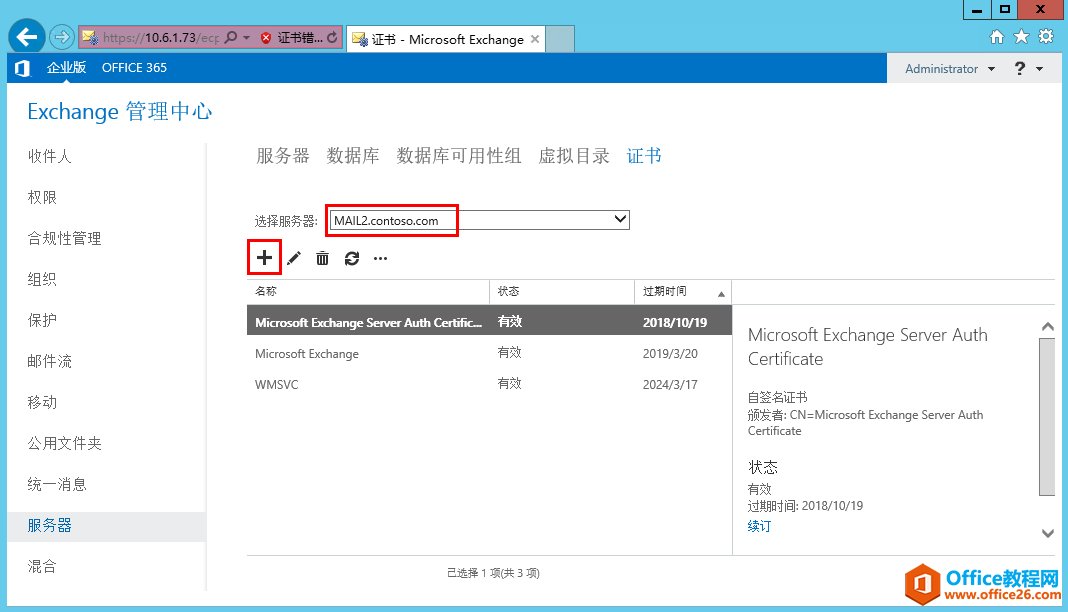Delete the selected certificate with the trash icon
Image resolution: width=1068 pixels, height=612 pixels.
click(x=321, y=257)
